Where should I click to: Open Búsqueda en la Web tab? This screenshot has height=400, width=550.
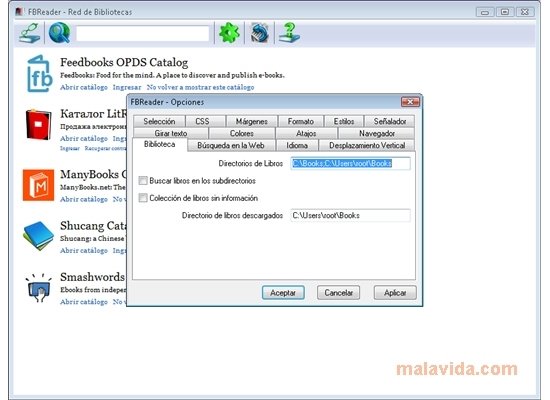231,145
